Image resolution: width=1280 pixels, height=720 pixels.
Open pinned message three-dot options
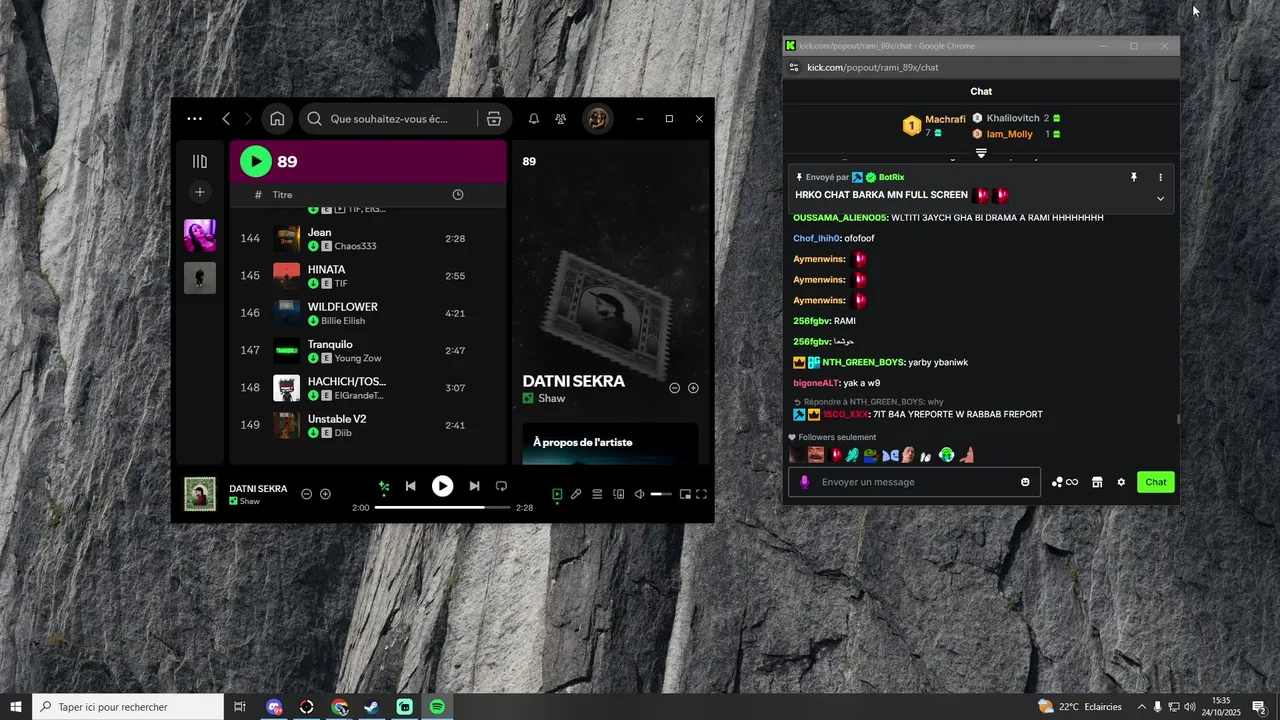pos(1160,177)
